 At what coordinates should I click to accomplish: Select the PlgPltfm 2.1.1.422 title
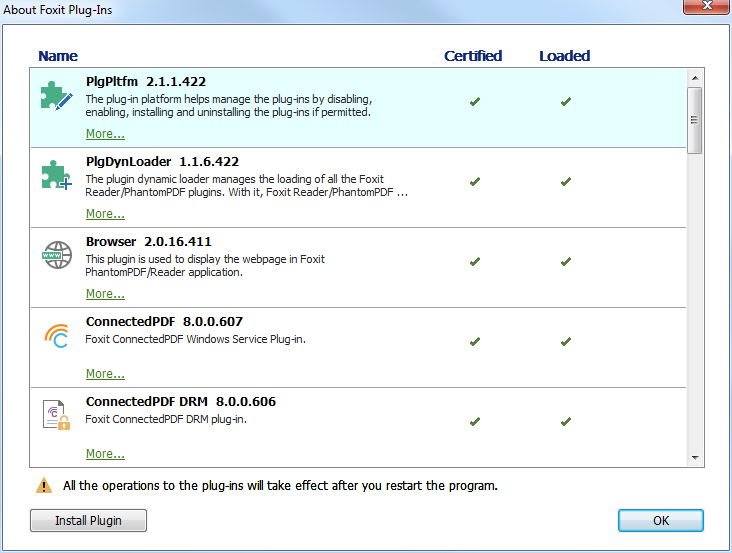click(x=146, y=82)
